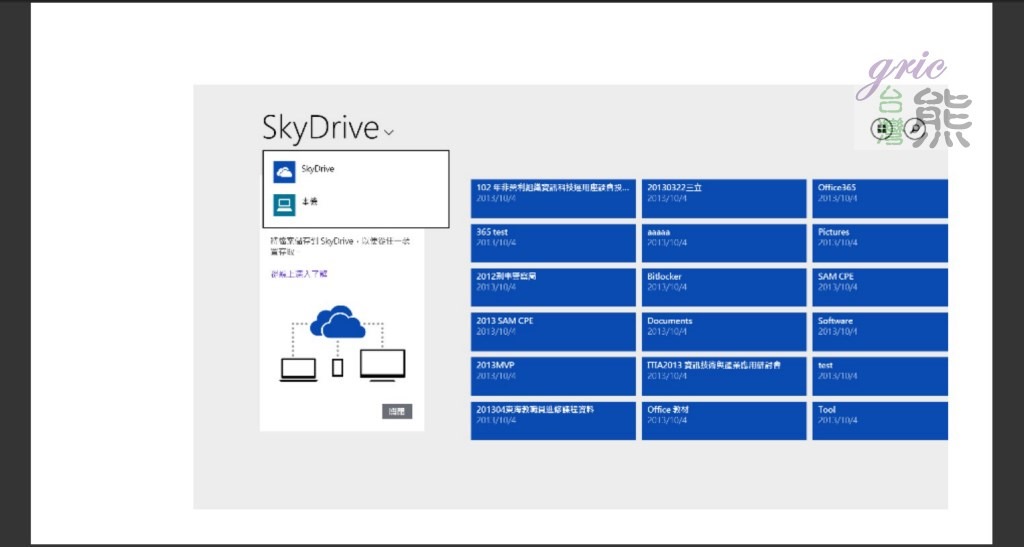The height and width of the screenshot is (547, 1024).
Task: Open the 365 test folder tile
Action: coord(553,243)
